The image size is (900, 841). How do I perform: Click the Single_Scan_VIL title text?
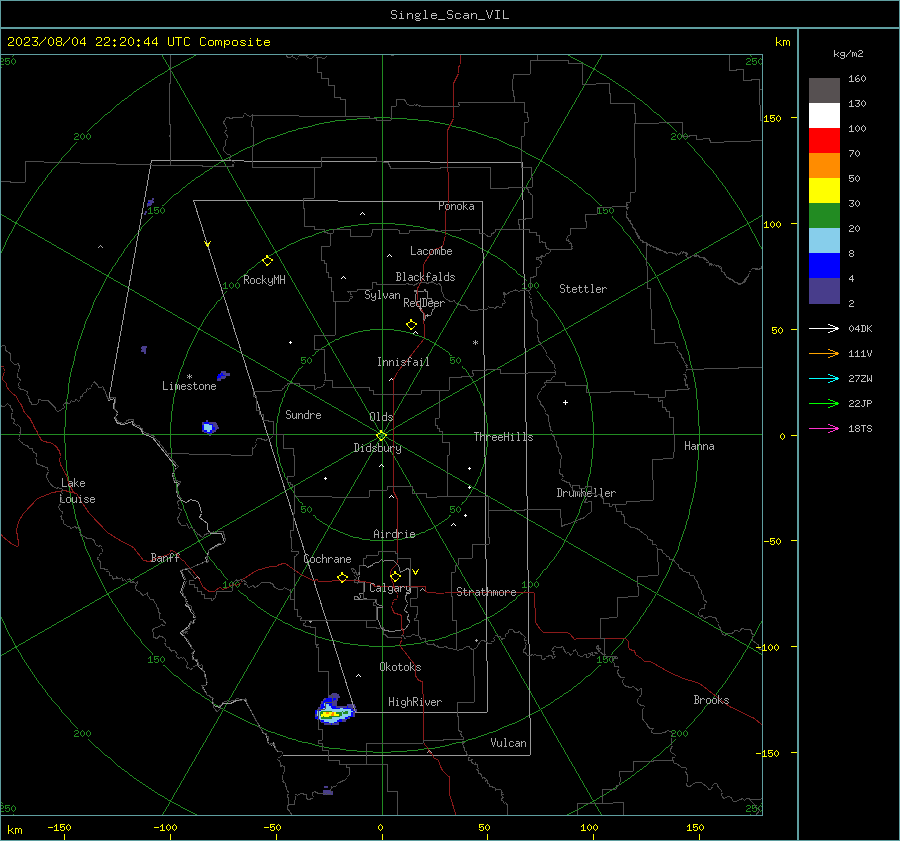pyautogui.click(x=449, y=15)
